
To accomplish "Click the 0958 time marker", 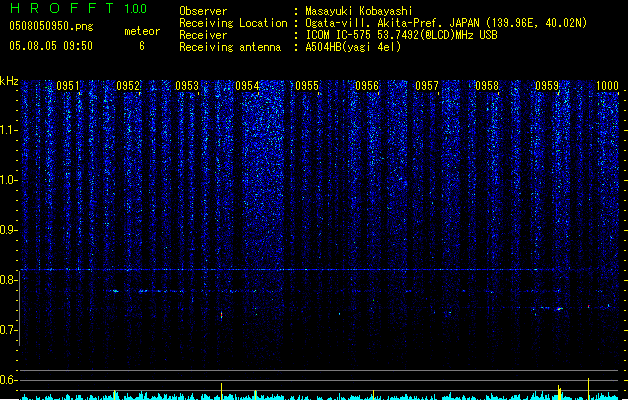I will point(487,86).
